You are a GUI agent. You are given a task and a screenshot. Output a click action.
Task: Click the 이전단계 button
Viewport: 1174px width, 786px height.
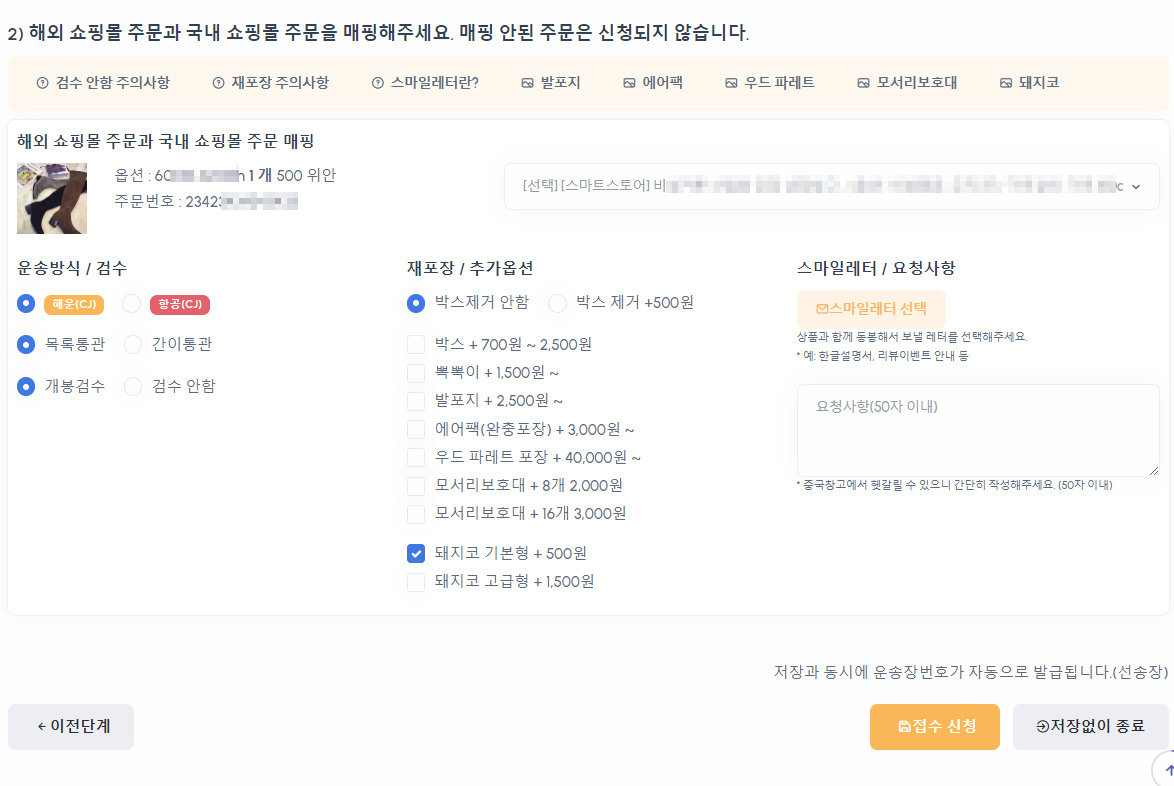coord(70,727)
